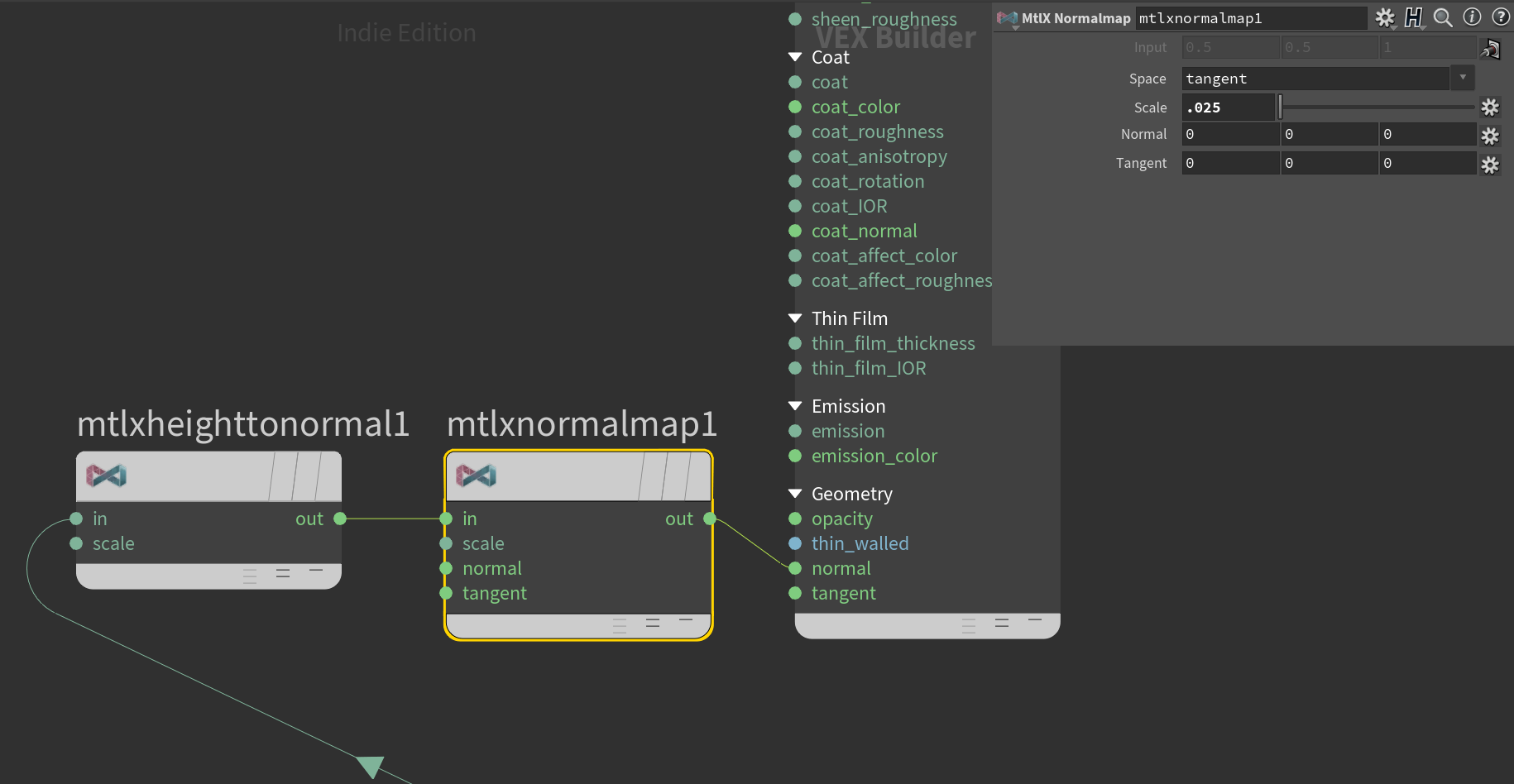Click the connector icon beside Input fields
This screenshot has height=784, width=1514.
point(1490,49)
